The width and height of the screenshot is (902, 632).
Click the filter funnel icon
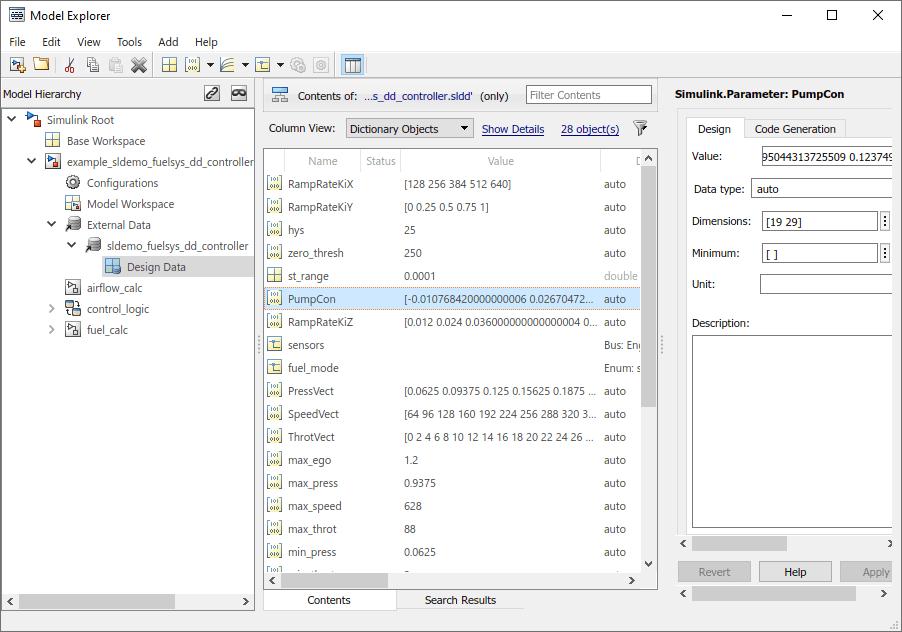[x=641, y=129]
